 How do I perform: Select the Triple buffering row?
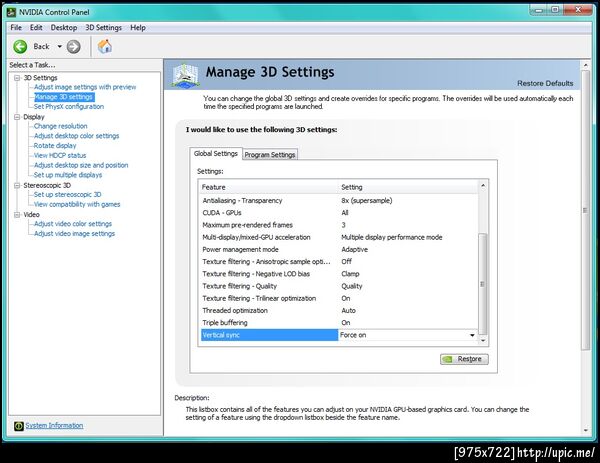coord(339,323)
